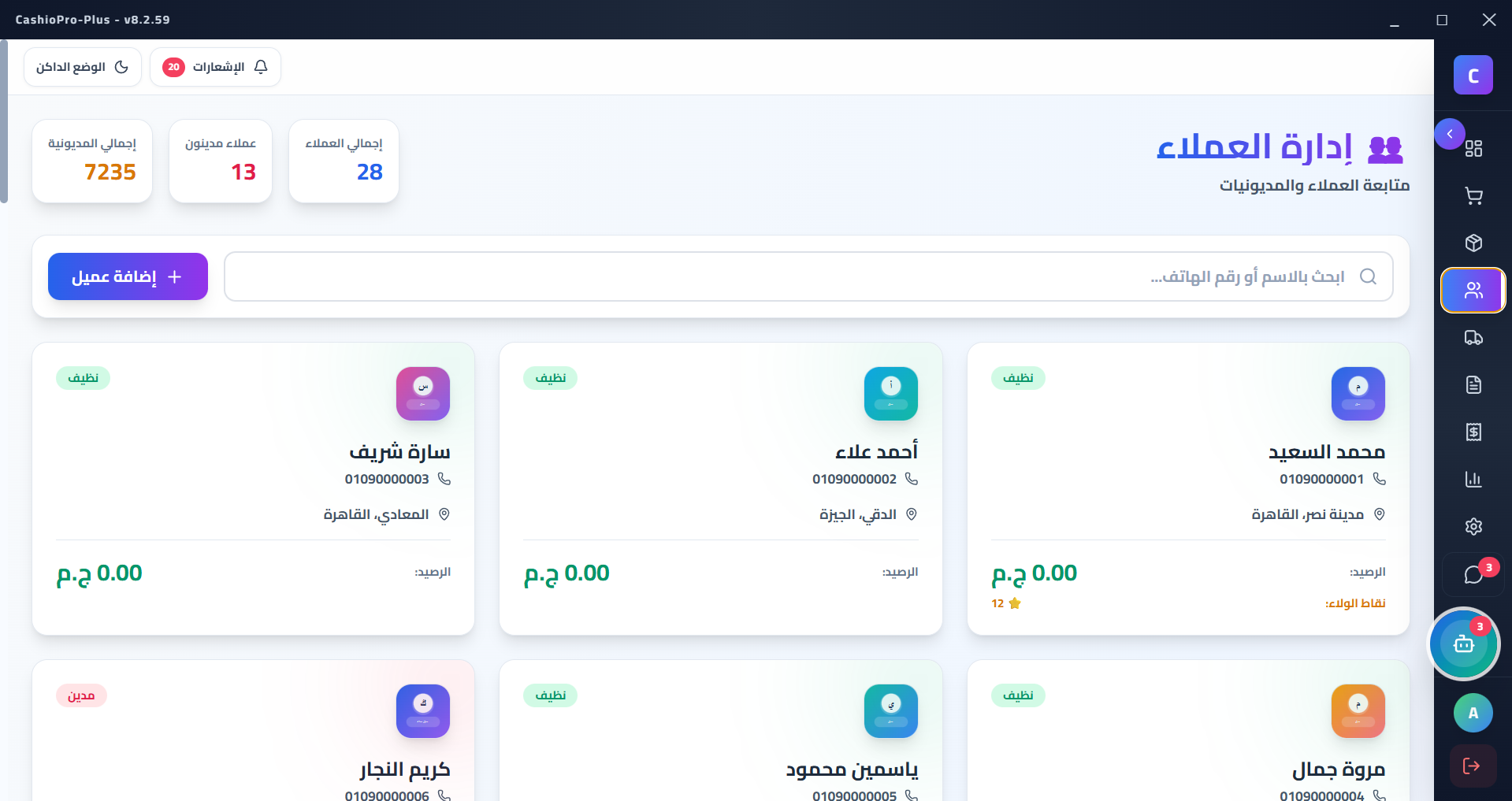1512x801 pixels.
Task: Click the نقاط الولاء label
Action: point(1355,603)
